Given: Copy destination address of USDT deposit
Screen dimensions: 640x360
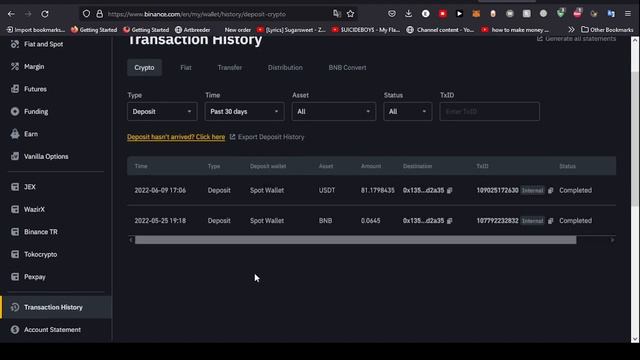Looking at the screenshot, I should [x=449, y=191].
